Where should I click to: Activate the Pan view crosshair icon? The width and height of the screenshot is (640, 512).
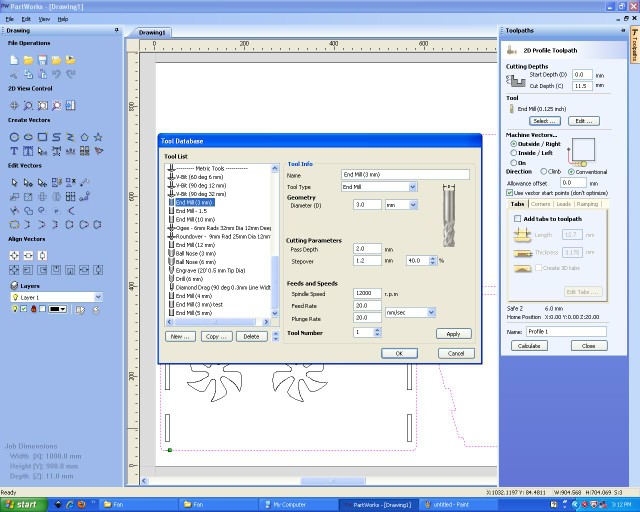tap(14, 105)
